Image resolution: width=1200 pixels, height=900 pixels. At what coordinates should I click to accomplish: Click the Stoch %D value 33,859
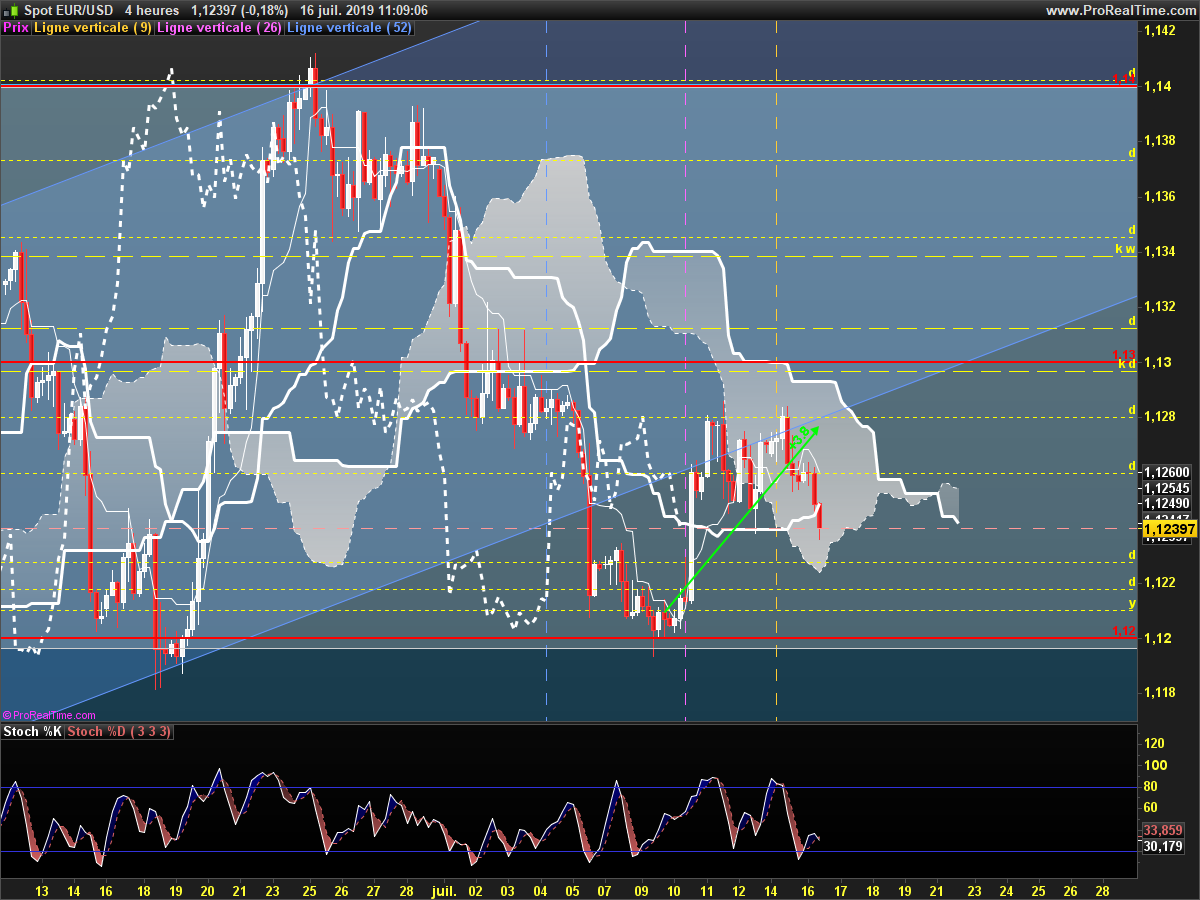coord(1162,830)
